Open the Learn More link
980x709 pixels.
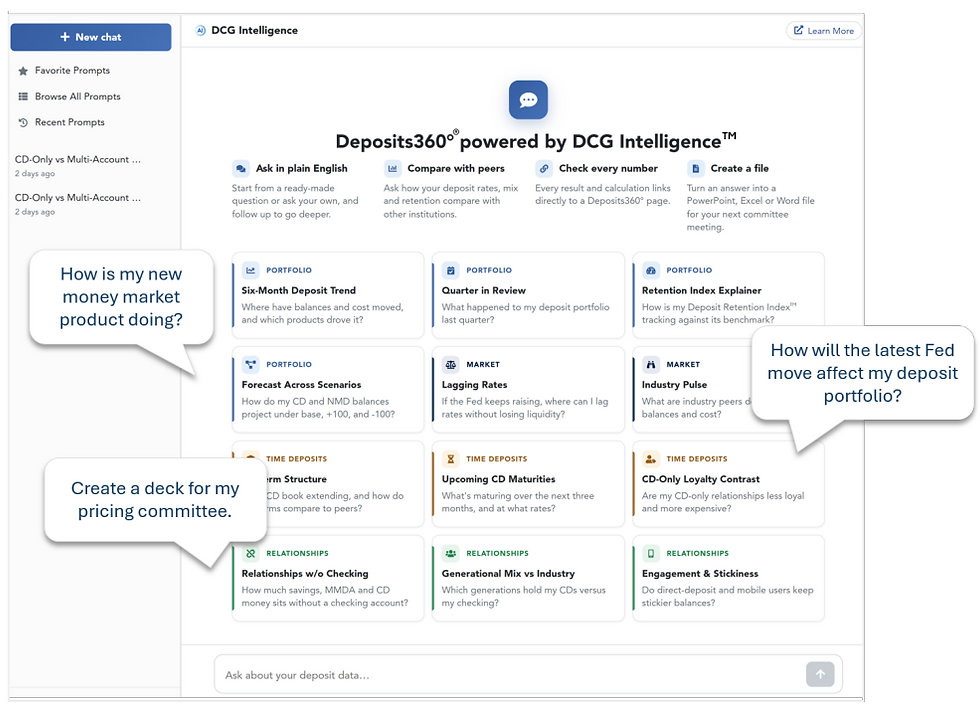click(x=824, y=31)
